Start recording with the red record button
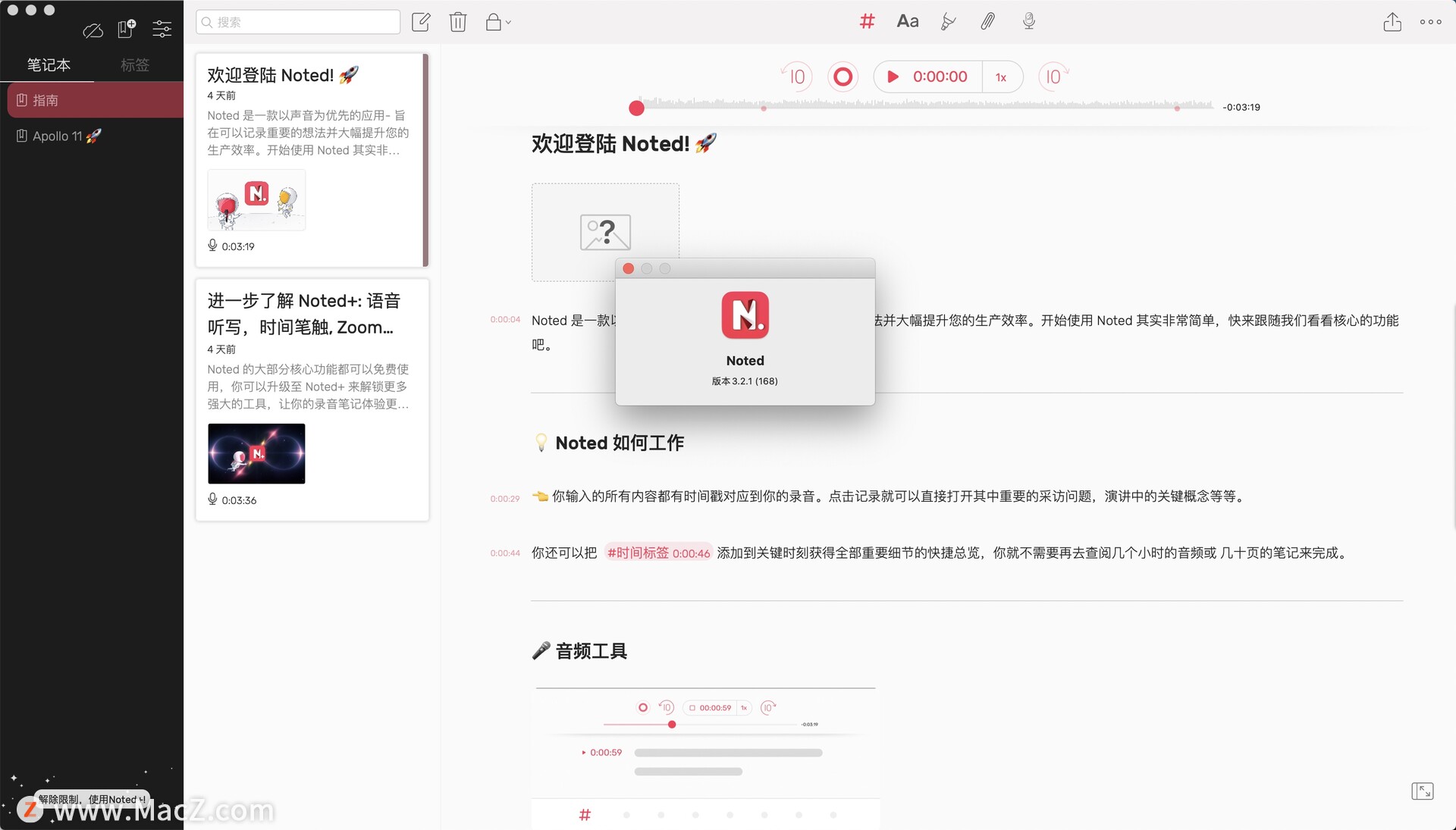This screenshot has width=1456, height=830. tap(843, 77)
